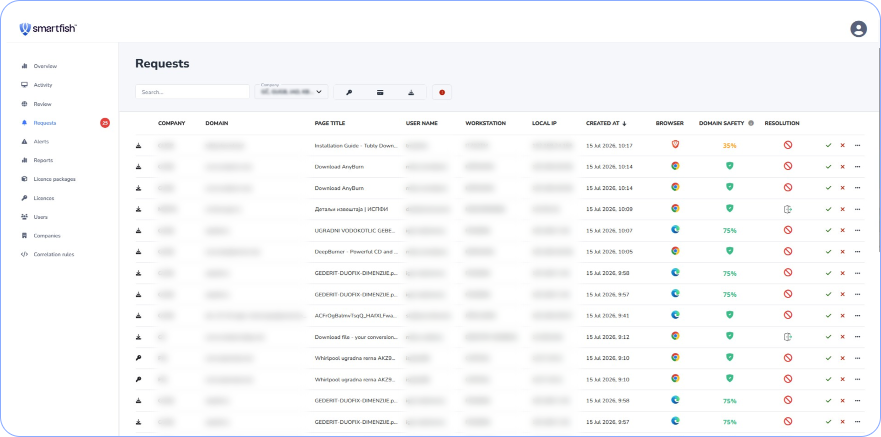Click resolution icon in Детали извештаја row

(x=788, y=209)
